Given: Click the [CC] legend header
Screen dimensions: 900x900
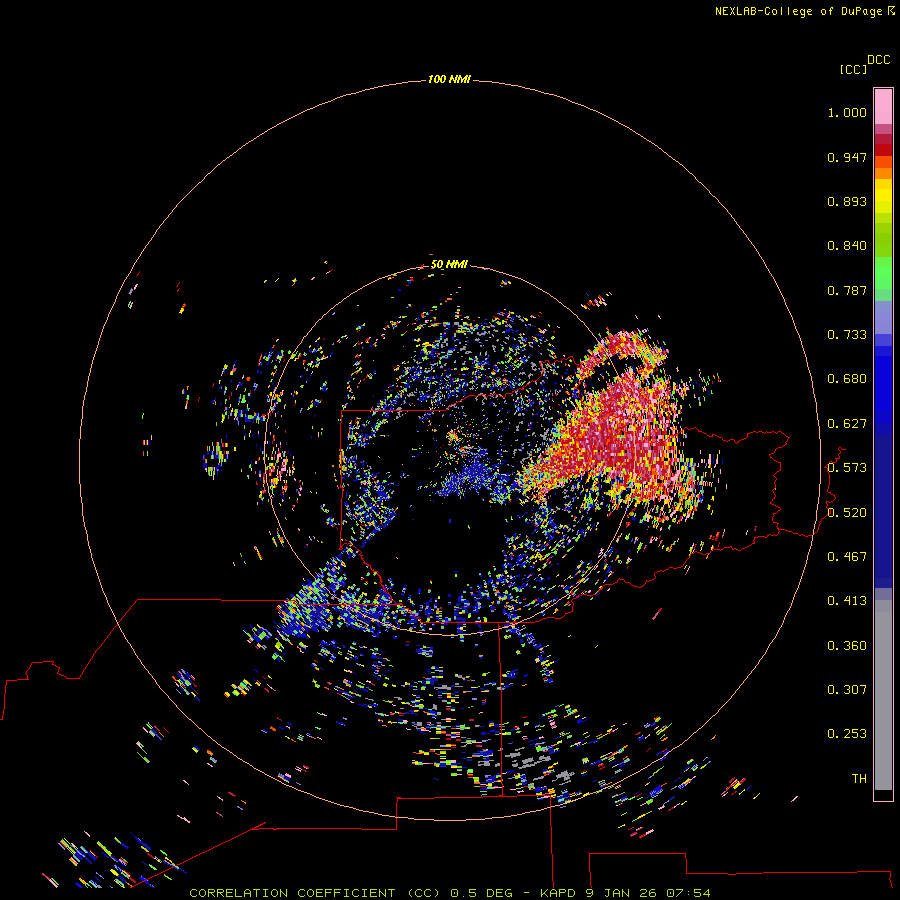Looking at the screenshot, I should (853, 69).
